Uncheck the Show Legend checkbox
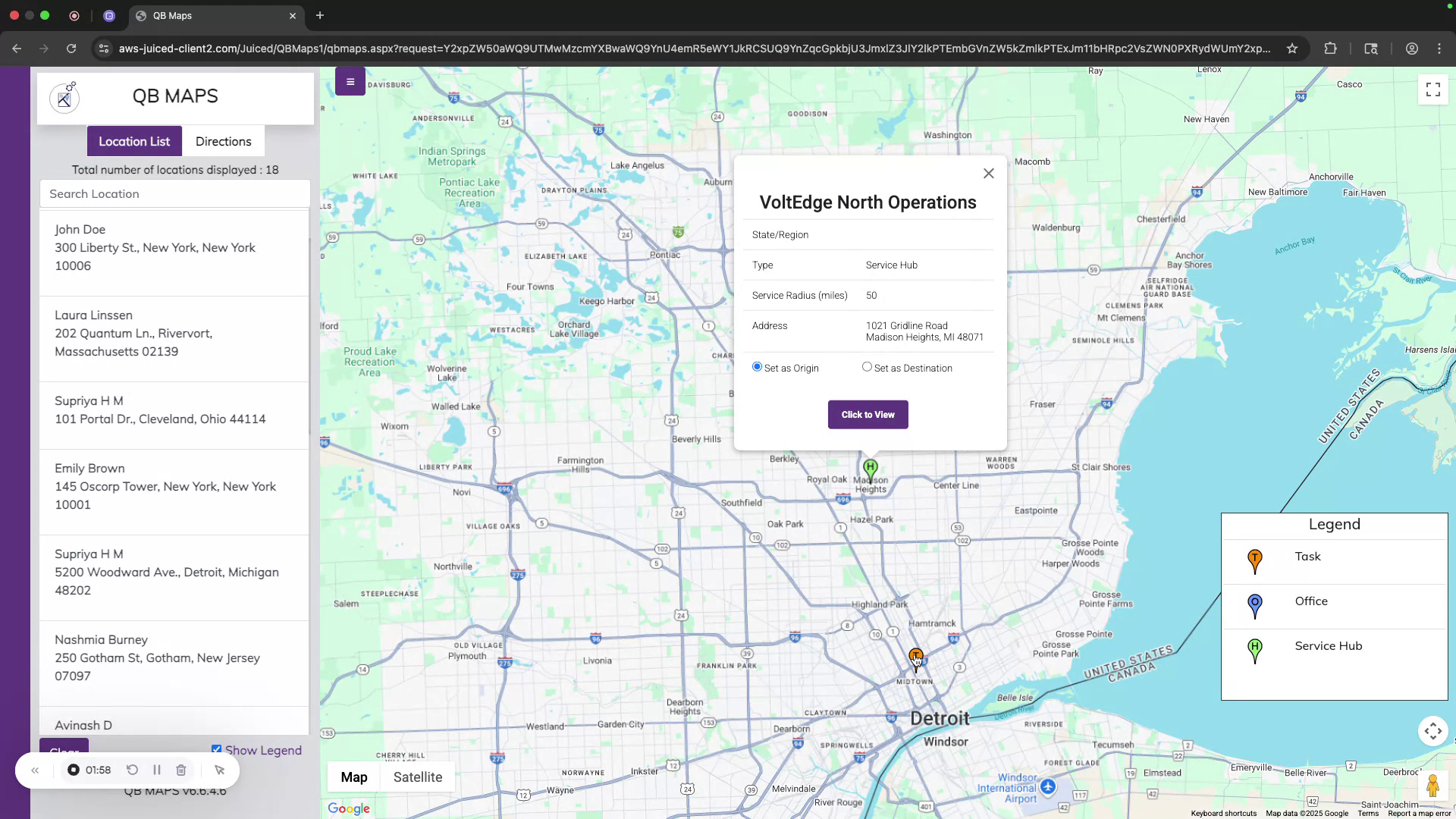The image size is (1456, 819). coord(217,748)
